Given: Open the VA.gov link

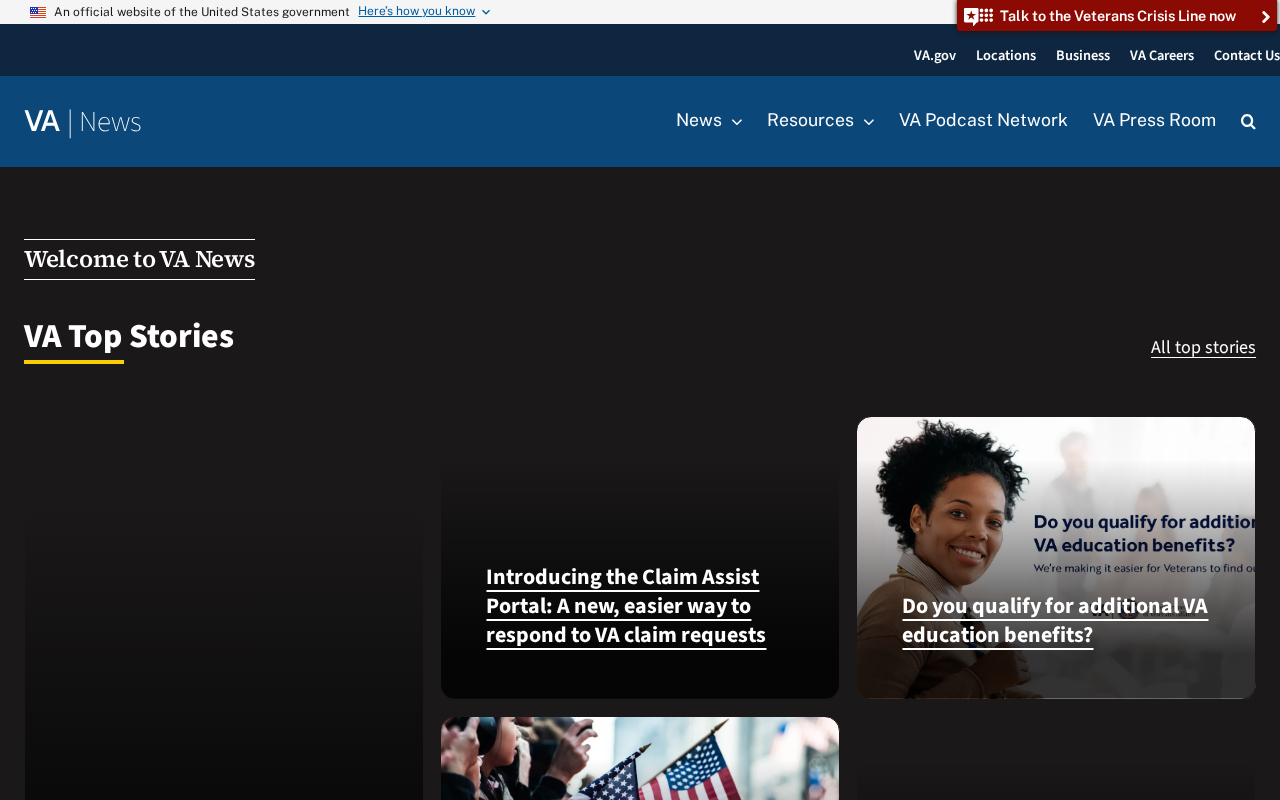Looking at the screenshot, I should pyautogui.click(x=935, y=55).
